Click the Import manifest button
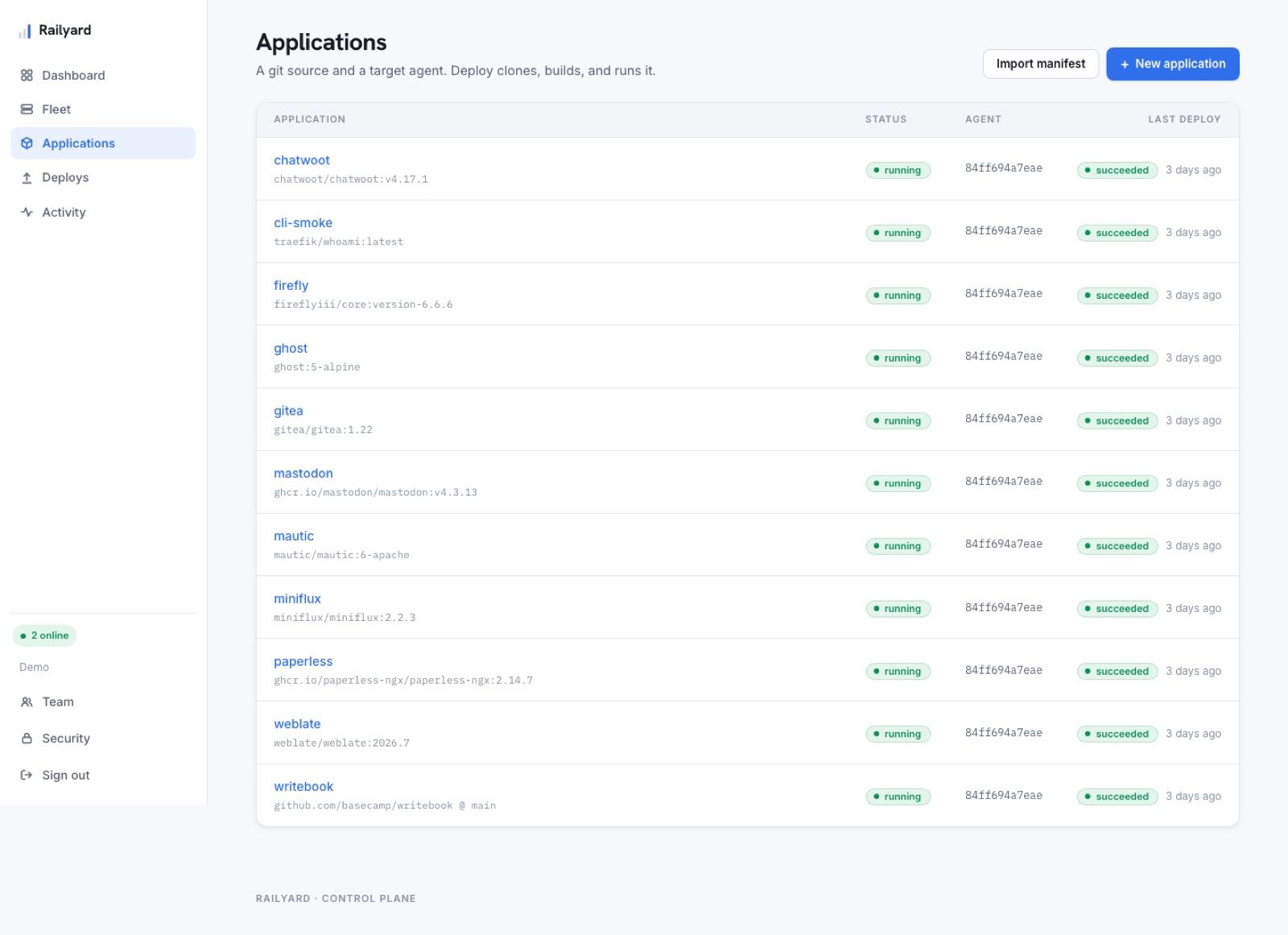This screenshot has height=935, width=1288. click(1040, 64)
